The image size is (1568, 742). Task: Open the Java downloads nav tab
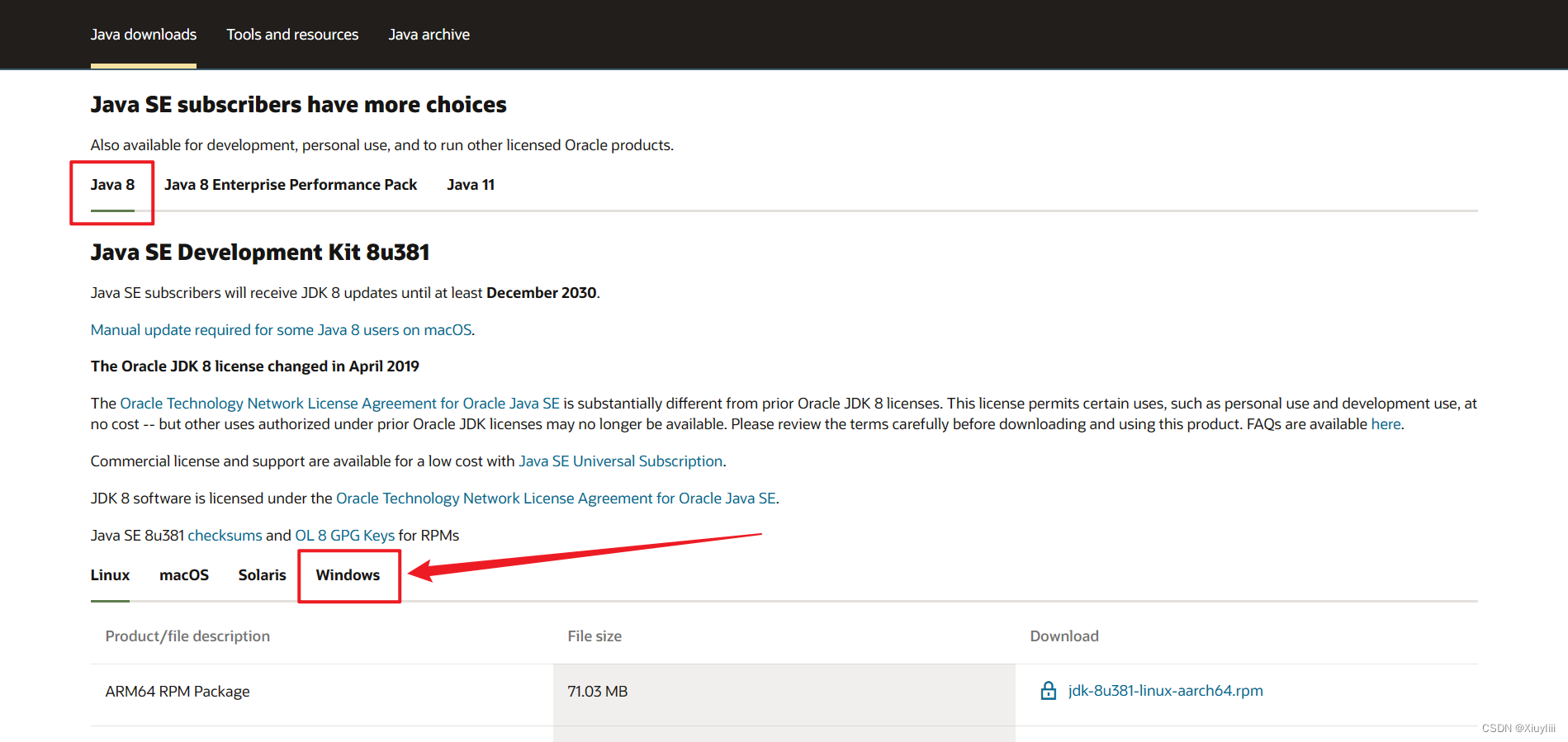point(144,35)
